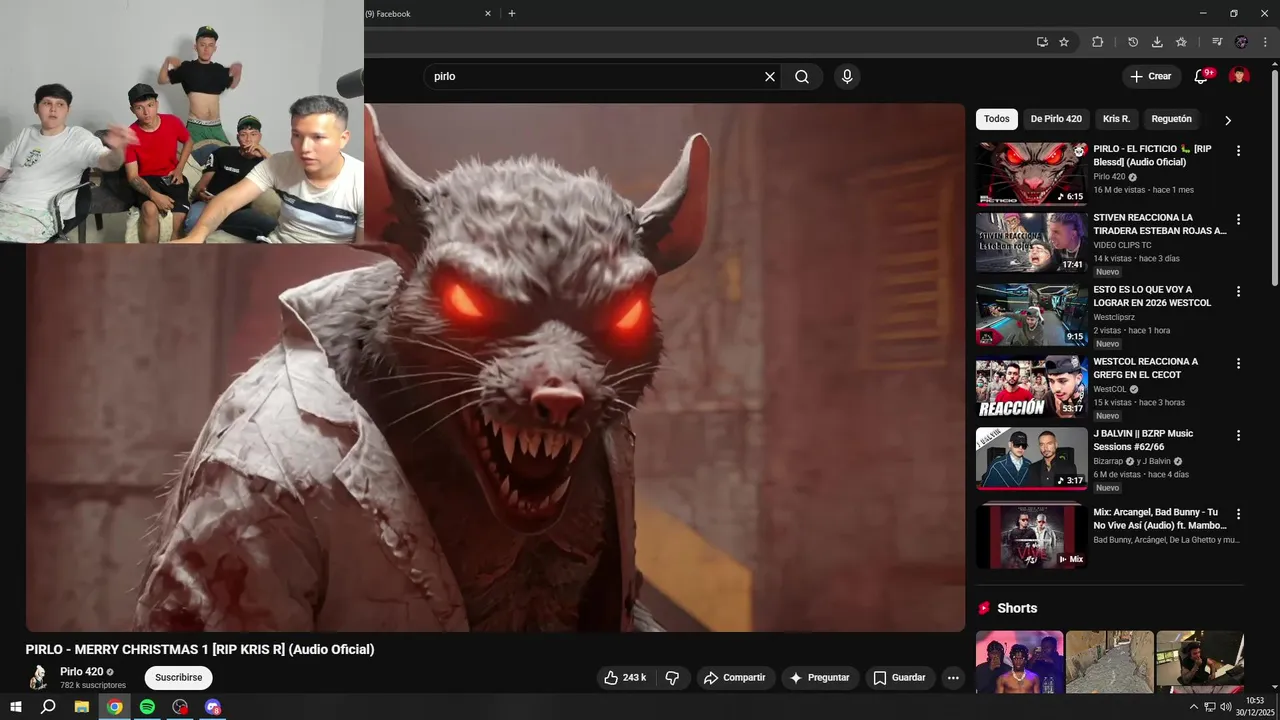
Task: Open options for 'Mix: Arcangel' playlist
Action: point(1238,514)
